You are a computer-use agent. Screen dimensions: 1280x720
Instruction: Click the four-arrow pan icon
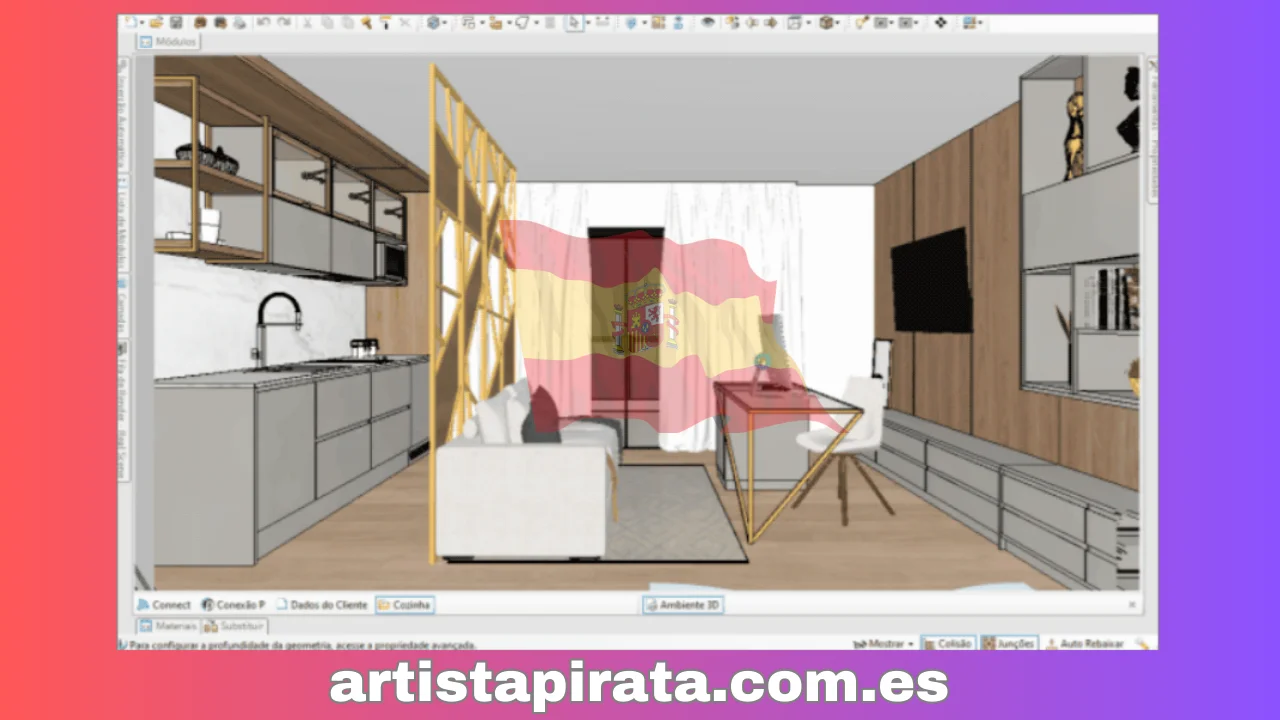[x=940, y=22]
